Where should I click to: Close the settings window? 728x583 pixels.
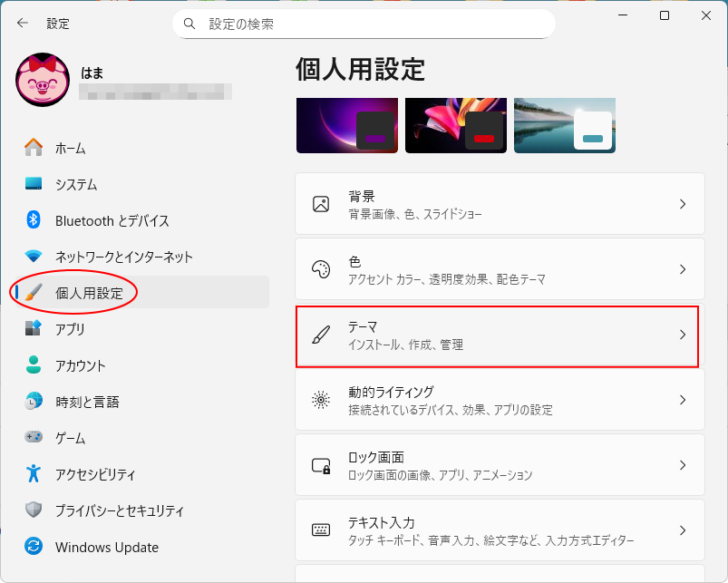706,15
